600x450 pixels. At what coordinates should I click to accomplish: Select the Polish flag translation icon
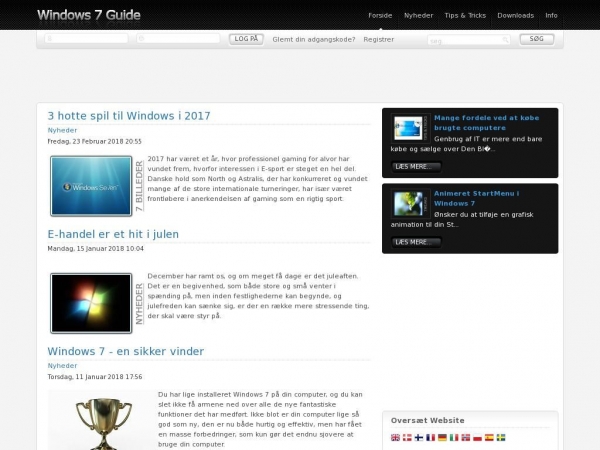(x=477, y=437)
